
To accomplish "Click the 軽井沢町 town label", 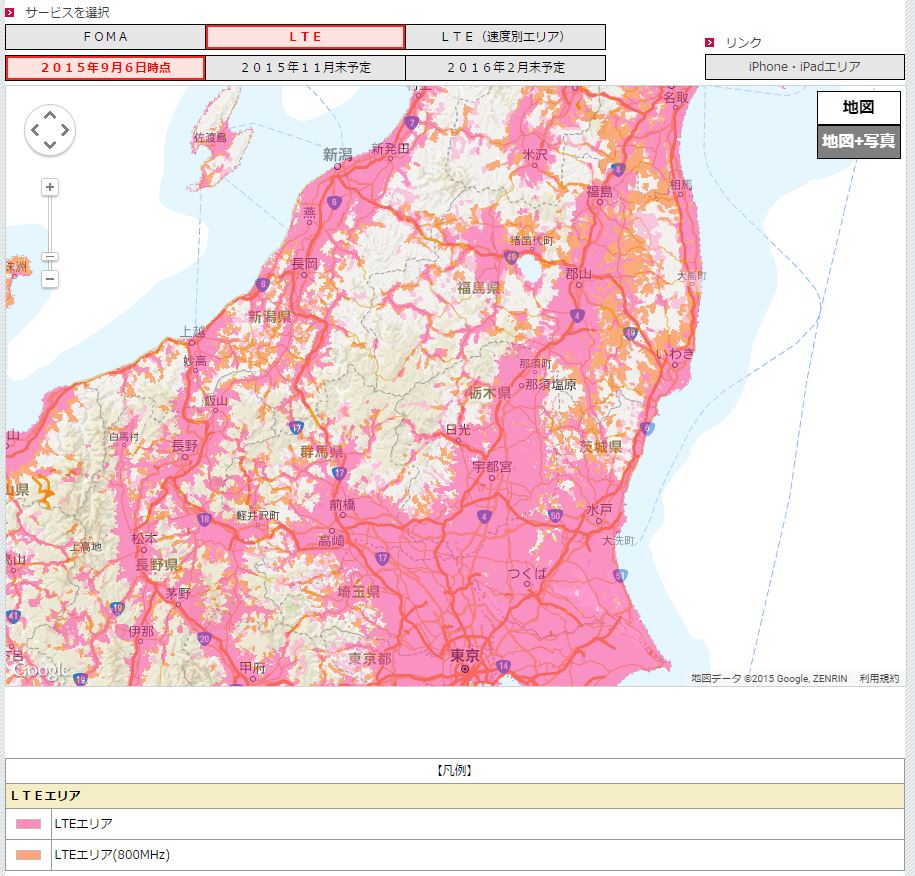I will click(x=258, y=516).
